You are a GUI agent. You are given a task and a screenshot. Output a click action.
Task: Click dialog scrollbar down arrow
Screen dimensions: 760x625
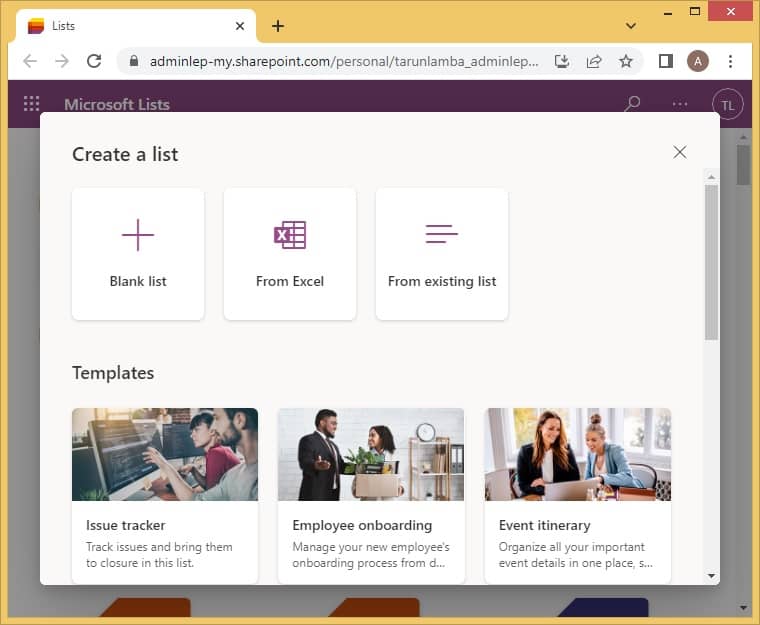pyautogui.click(x=711, y=576)
